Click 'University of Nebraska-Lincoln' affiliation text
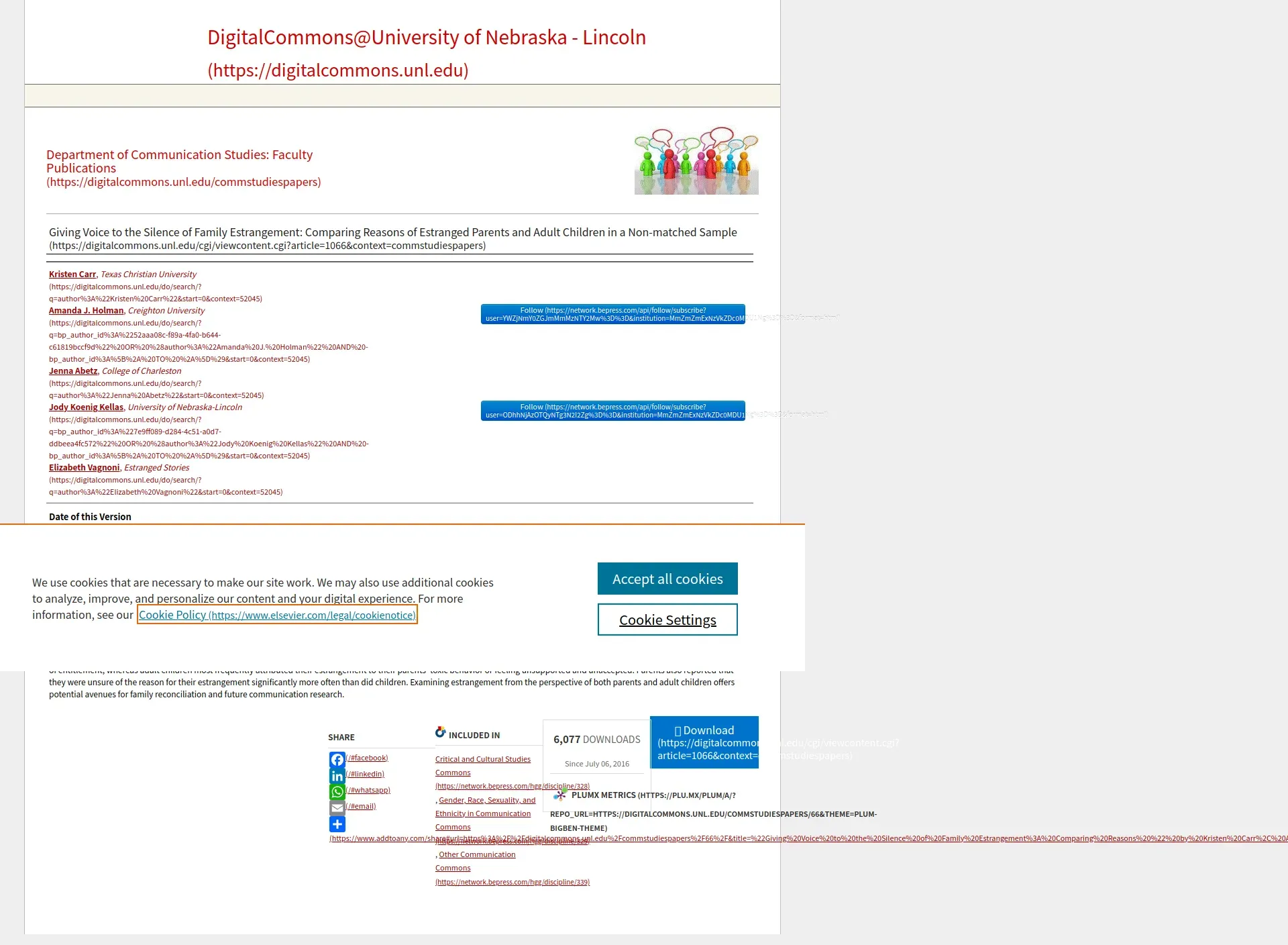 (x=185, y=407)
